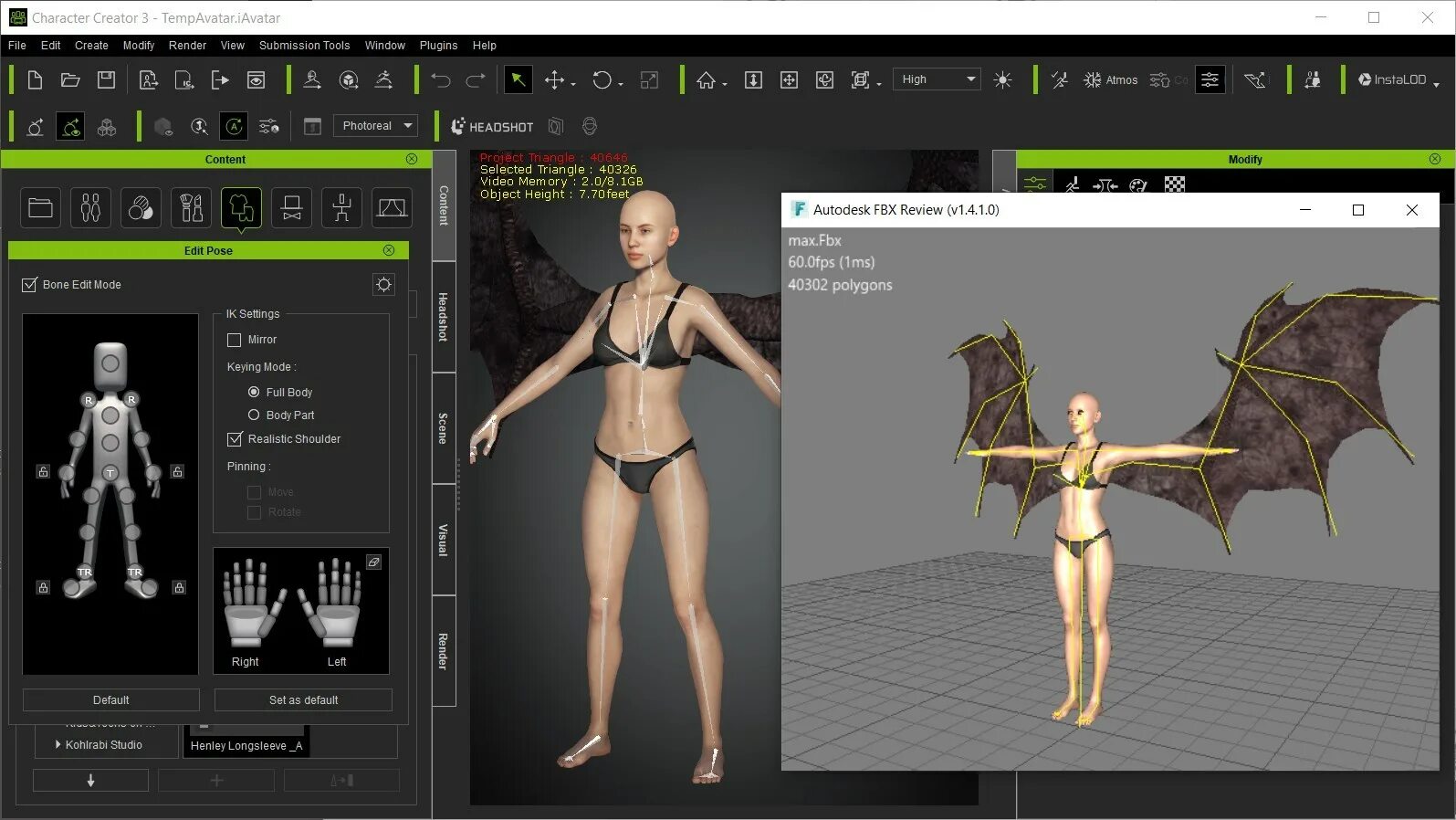
Task: Click the Export arrow icon
Action: (x=220, y=80)
